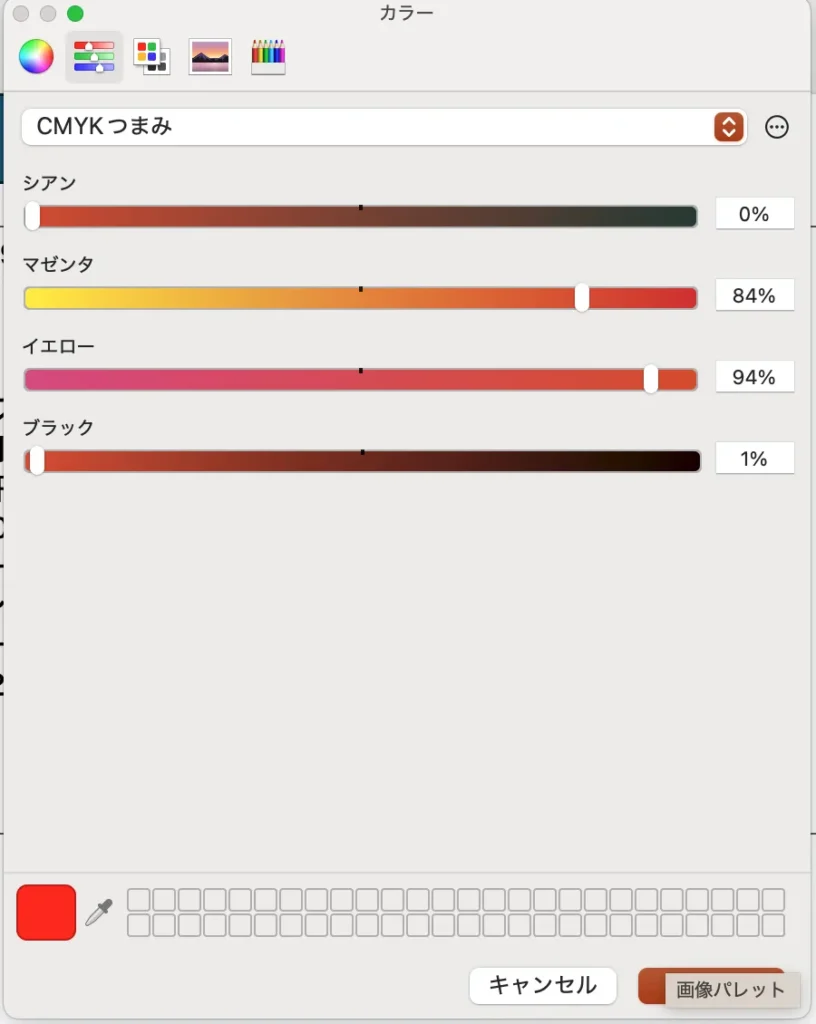816x1024 pixels.
Task: Switch to the pencils color picker
Action: click(x=268, y=56)
